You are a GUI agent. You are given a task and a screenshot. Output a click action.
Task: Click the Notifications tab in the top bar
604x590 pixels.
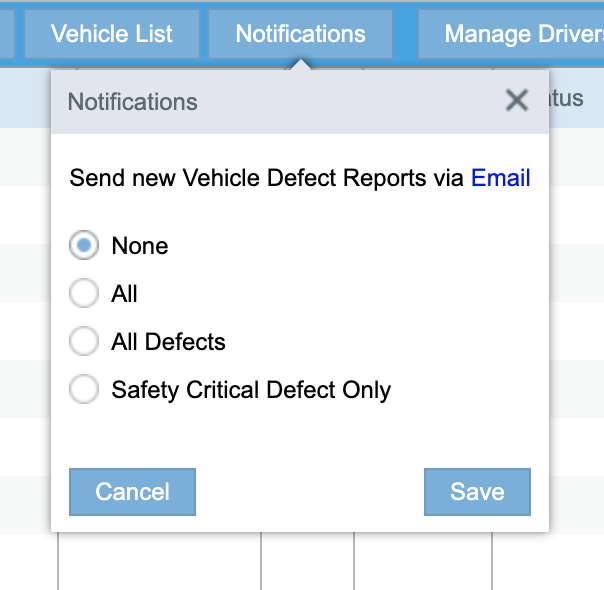click(300, 34)
